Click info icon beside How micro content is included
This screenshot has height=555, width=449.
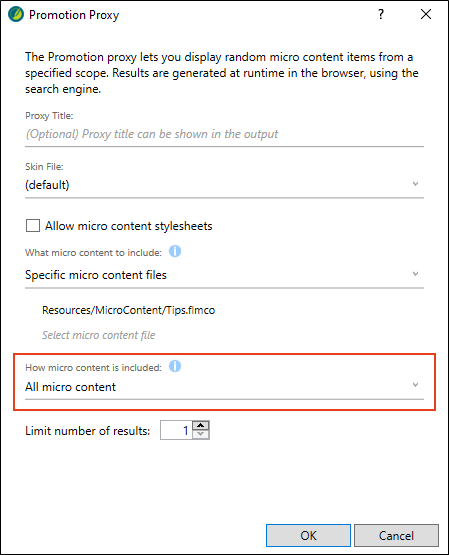(x=175, y=366)
